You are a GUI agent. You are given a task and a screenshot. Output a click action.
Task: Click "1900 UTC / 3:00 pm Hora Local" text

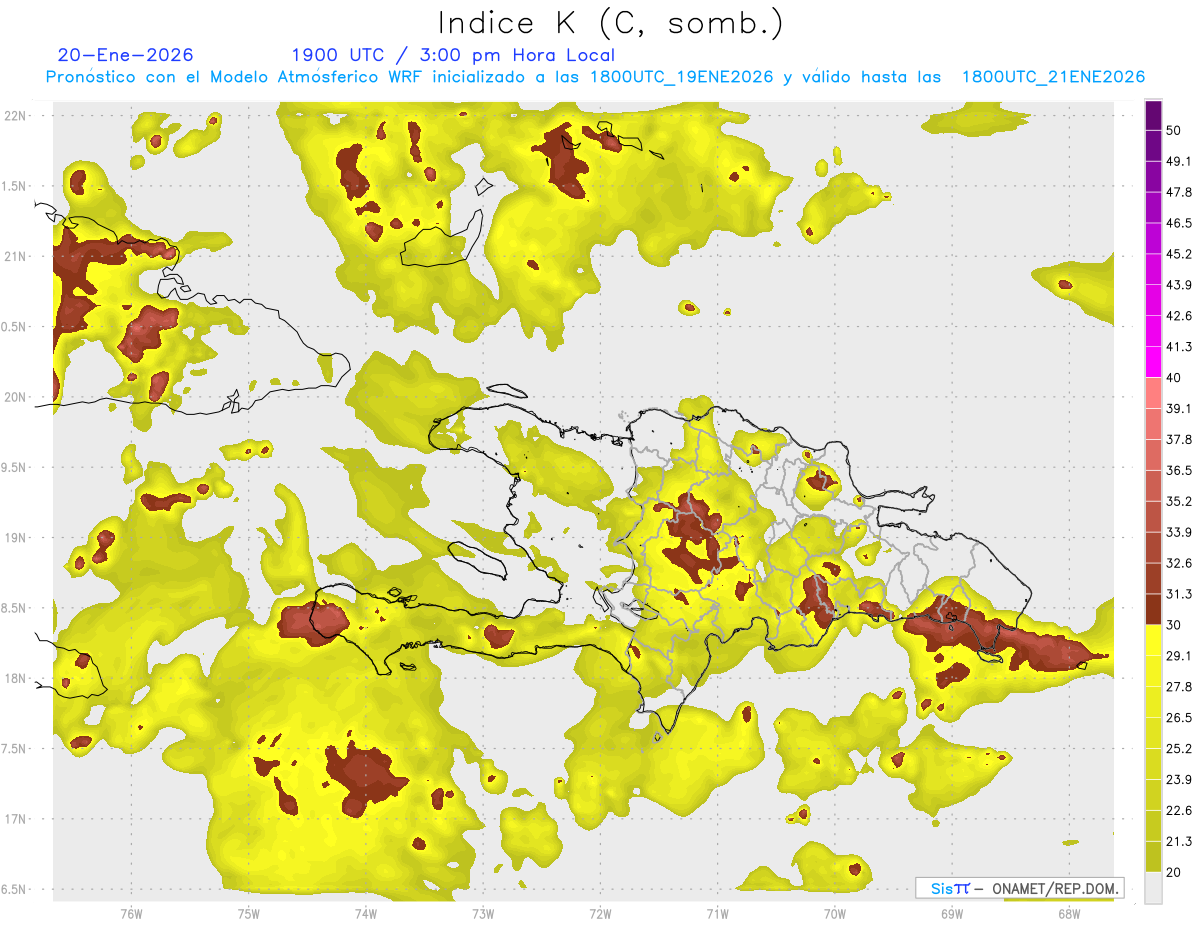point(453,55)
